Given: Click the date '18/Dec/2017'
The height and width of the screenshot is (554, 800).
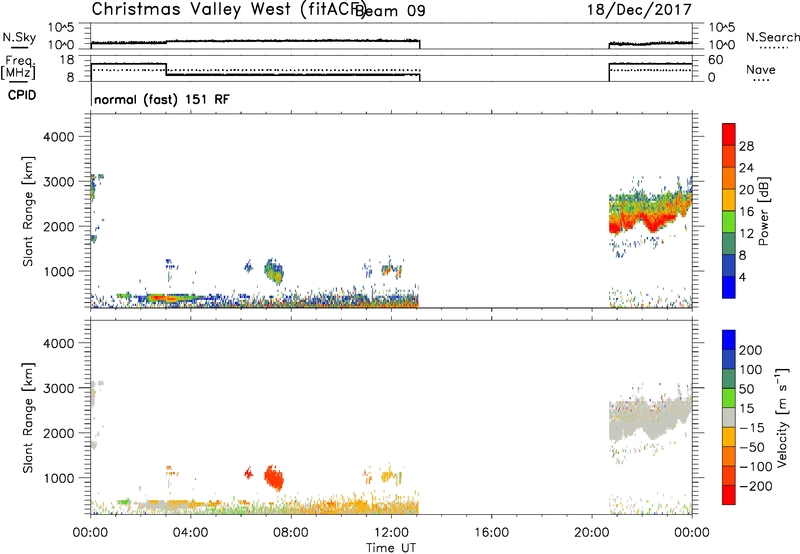Looking at the screenshot, I should coord(639,9).
